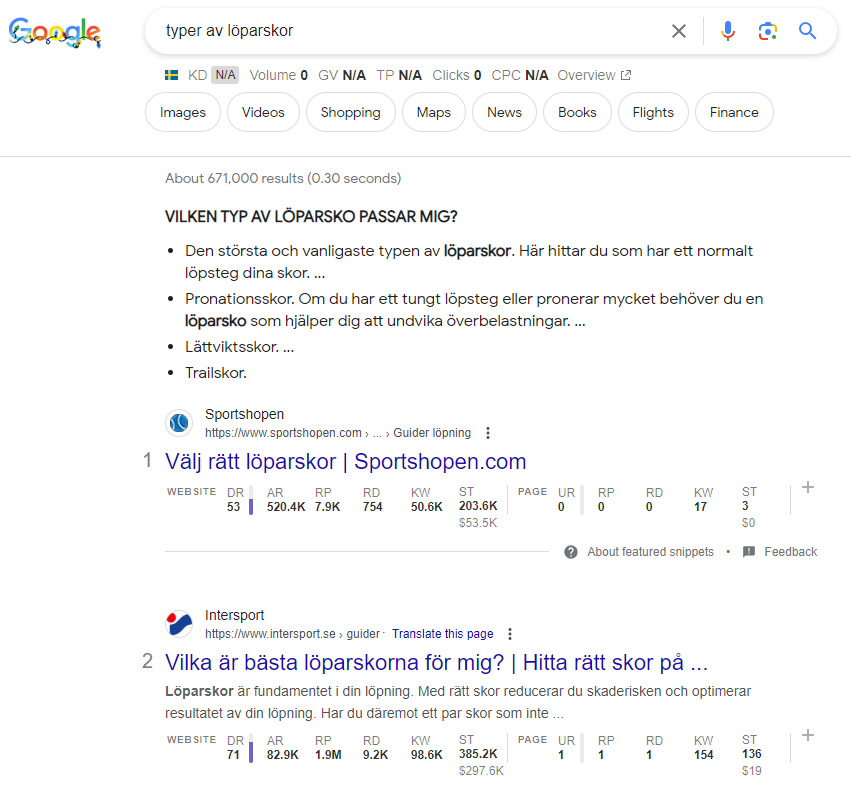Expand metrics with the plus icon under Sportshopen

(808, 487)
